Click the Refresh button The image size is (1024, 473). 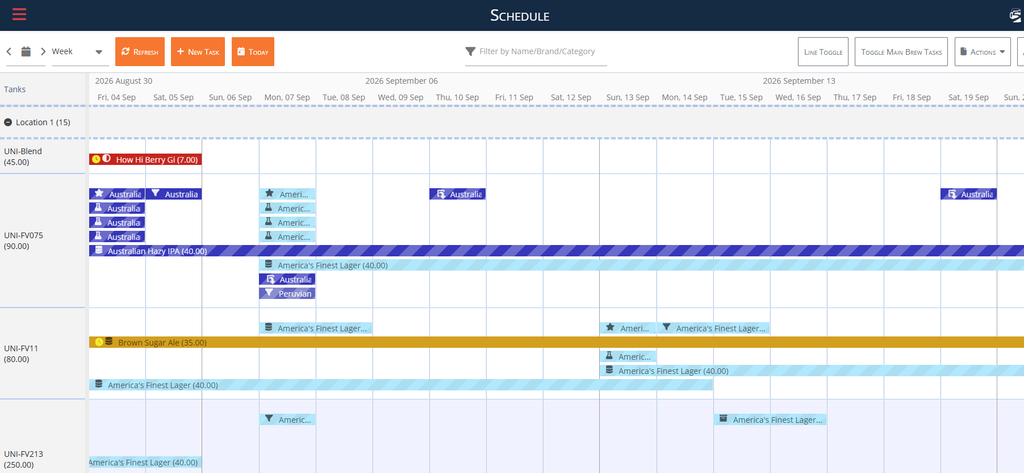140,52
